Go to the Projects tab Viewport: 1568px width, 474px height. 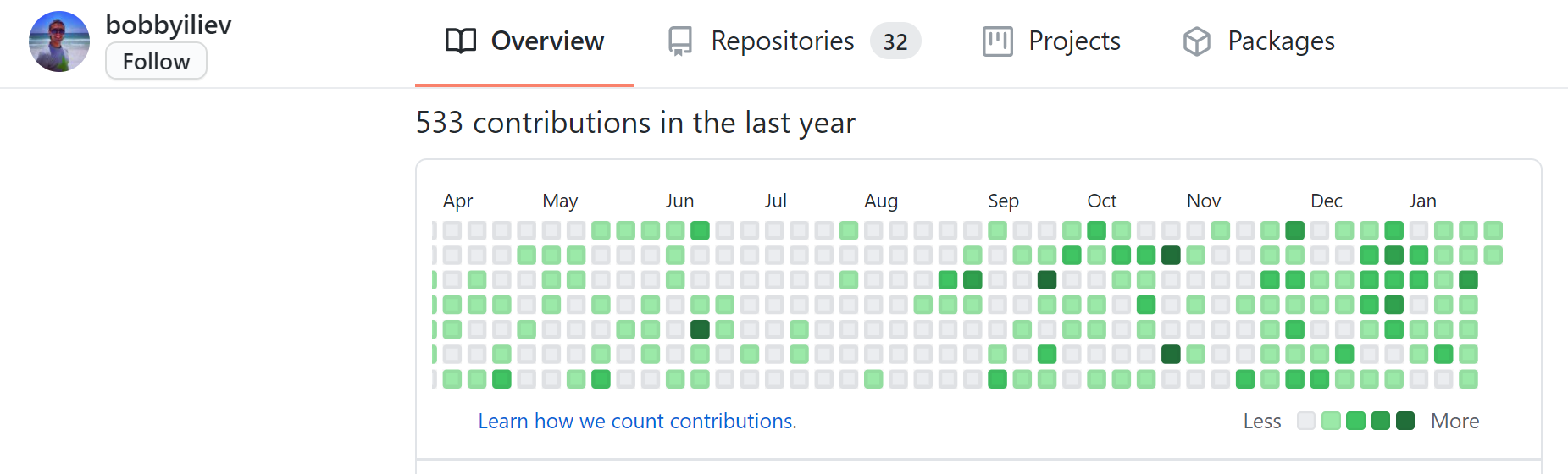(1051, 41)
